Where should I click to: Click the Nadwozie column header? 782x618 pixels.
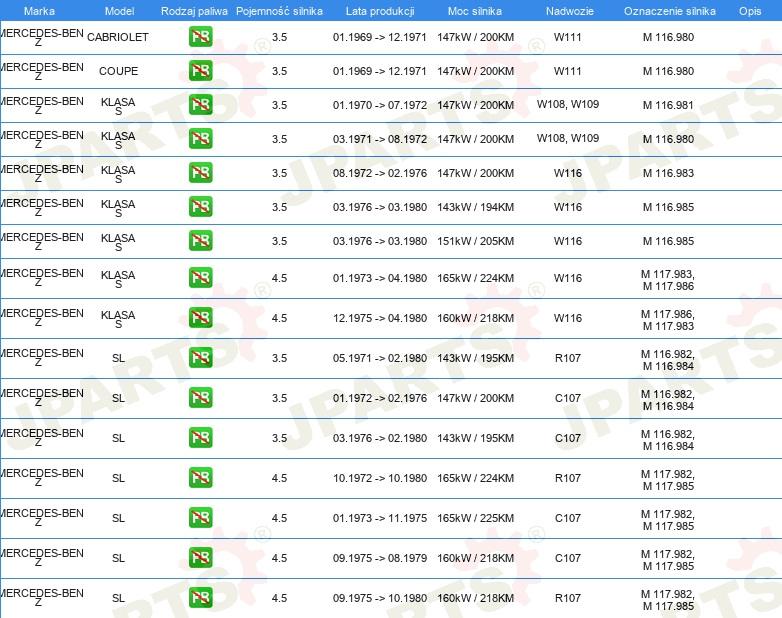(x=570, y=11)
